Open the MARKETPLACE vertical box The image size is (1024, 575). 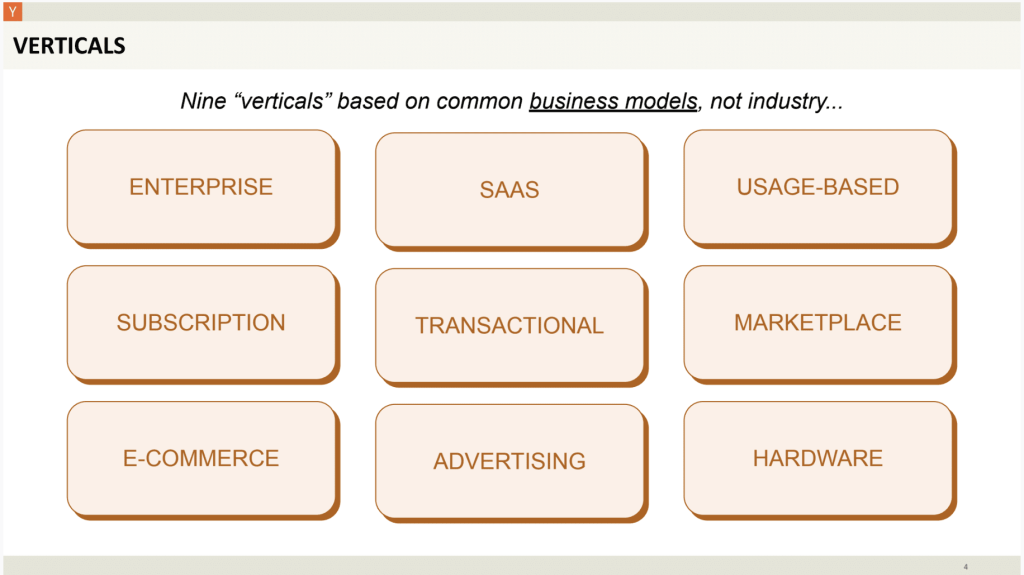pyautogui.click(x=820, y=324)
